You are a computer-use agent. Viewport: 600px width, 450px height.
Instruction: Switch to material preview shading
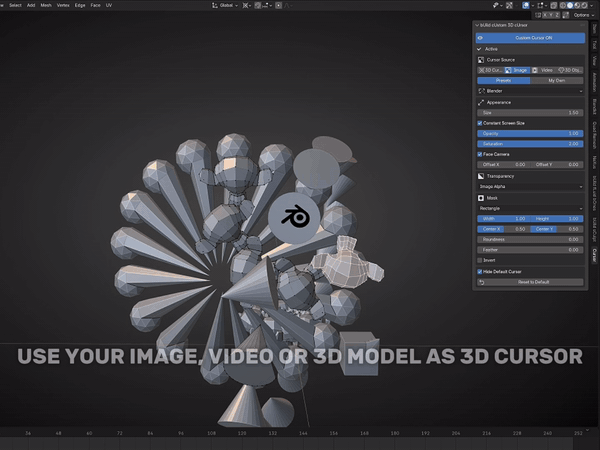[x=577, y=5]
